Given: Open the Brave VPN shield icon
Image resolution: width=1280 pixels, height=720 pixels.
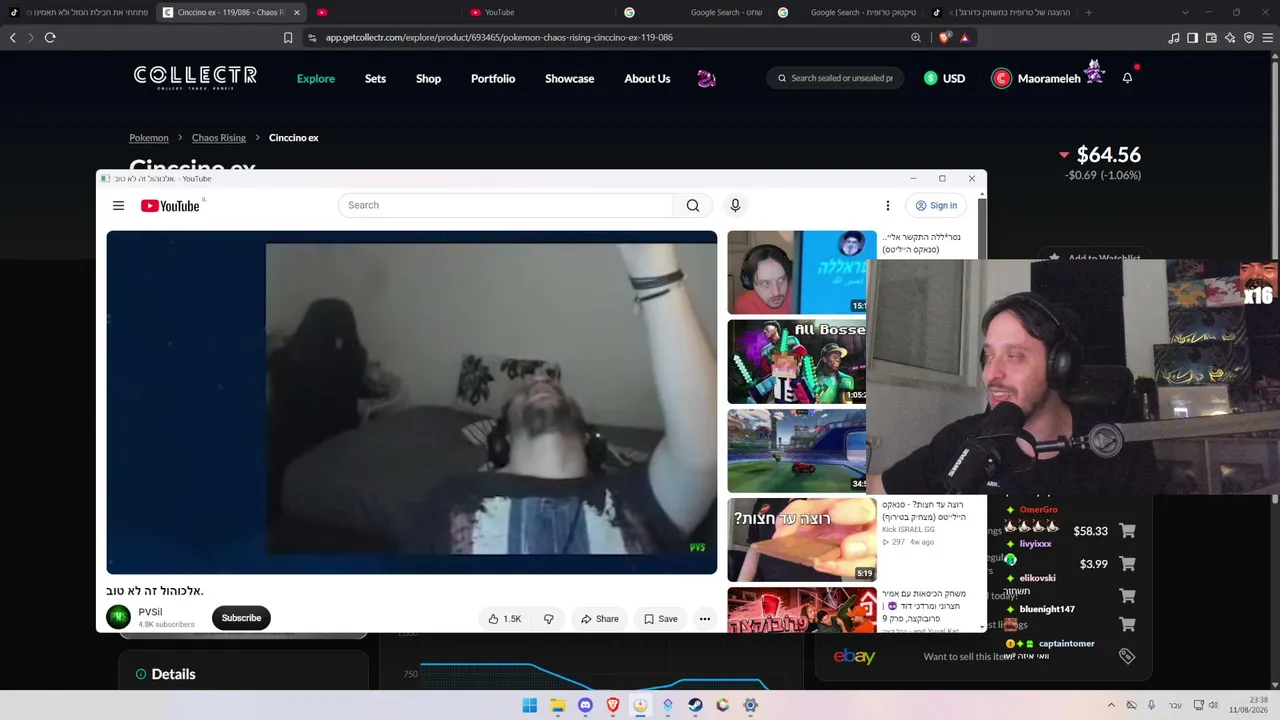Looking at the screenshot, I should [x=1249, y=38].
